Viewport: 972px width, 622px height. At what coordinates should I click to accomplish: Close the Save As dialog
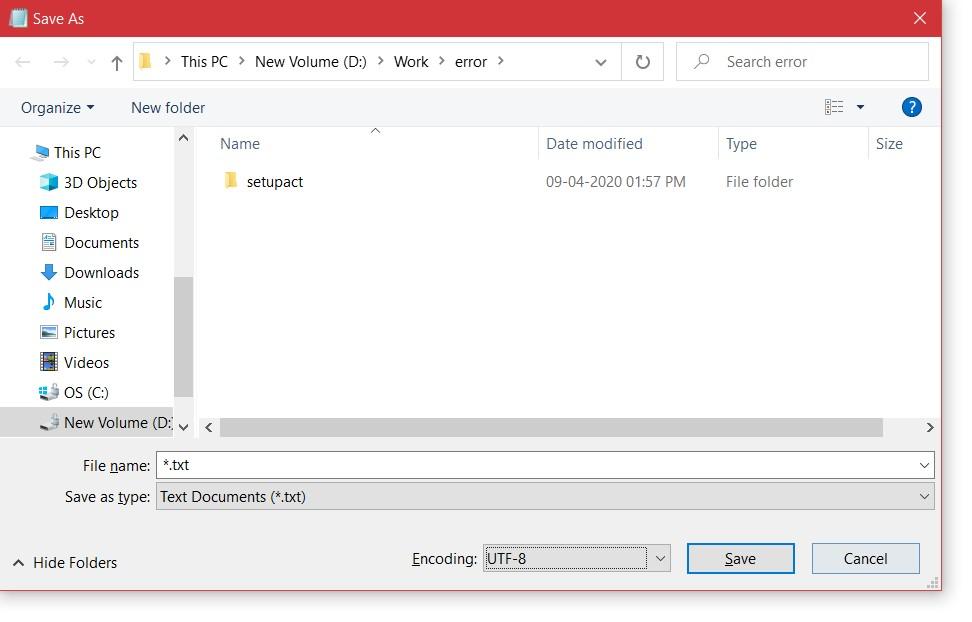[x=920, y=18]
